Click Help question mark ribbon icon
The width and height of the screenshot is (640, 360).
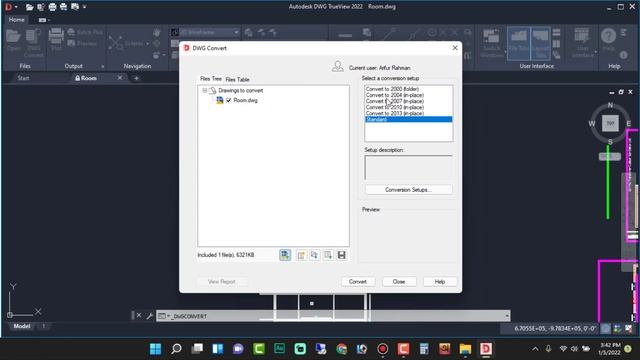608,36
